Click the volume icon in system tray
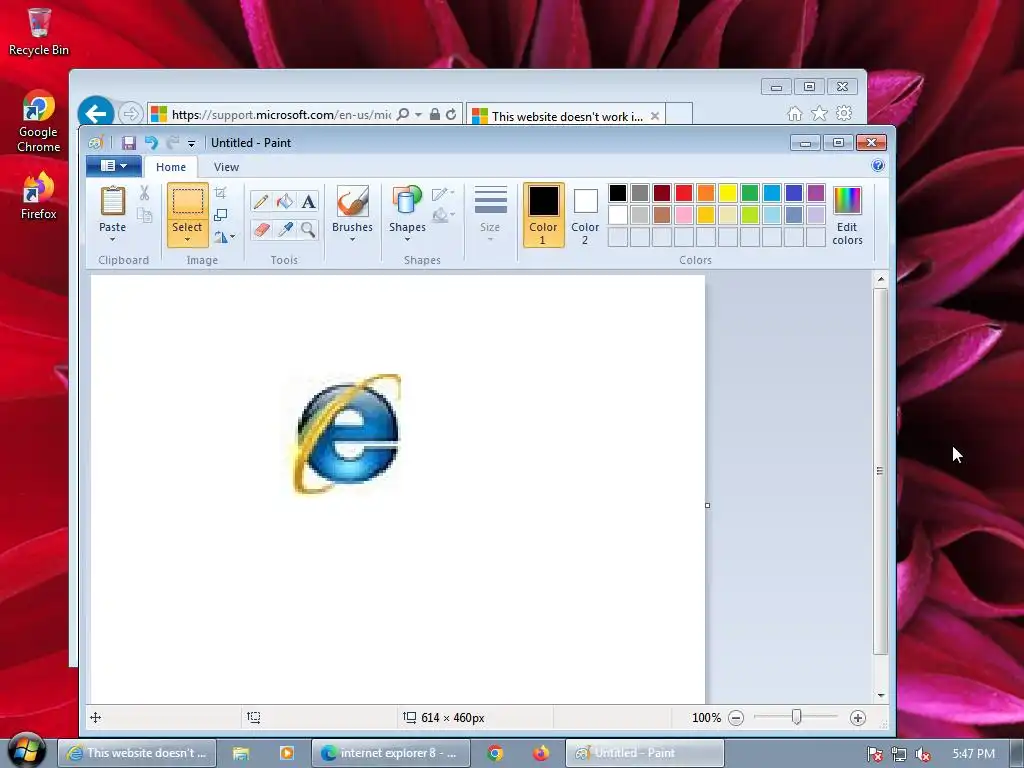 coord(923,754)
